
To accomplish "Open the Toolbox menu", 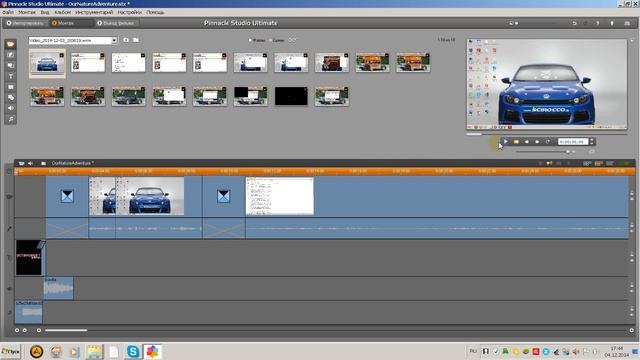I will [x=94, y=12].
